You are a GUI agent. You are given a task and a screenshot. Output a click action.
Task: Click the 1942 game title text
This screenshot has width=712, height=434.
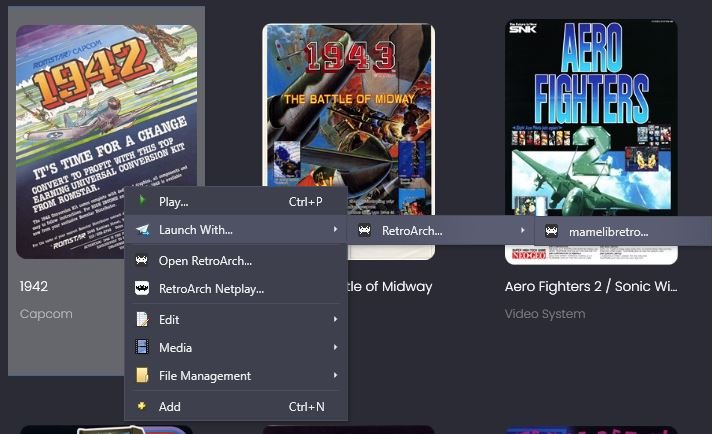(x=34, y=286)
